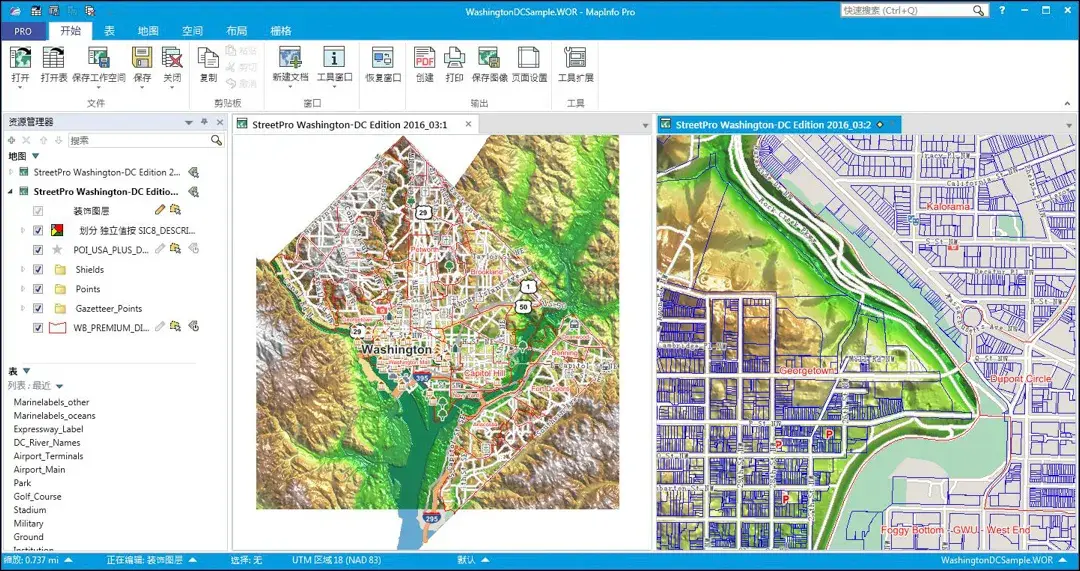The width and height of the screenshot is (1080, 571).
Task: Select Expressway_Label in the table list
Action: point(48,429)
